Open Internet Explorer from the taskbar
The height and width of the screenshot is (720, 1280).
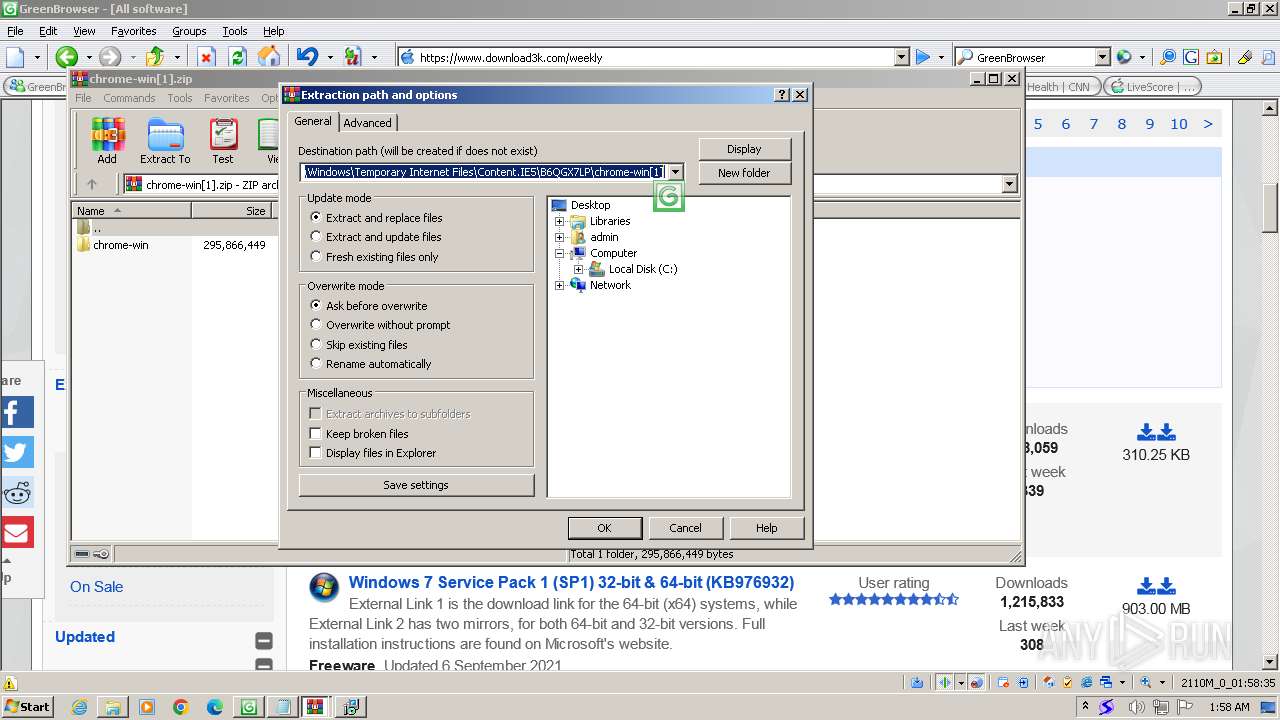79,707
